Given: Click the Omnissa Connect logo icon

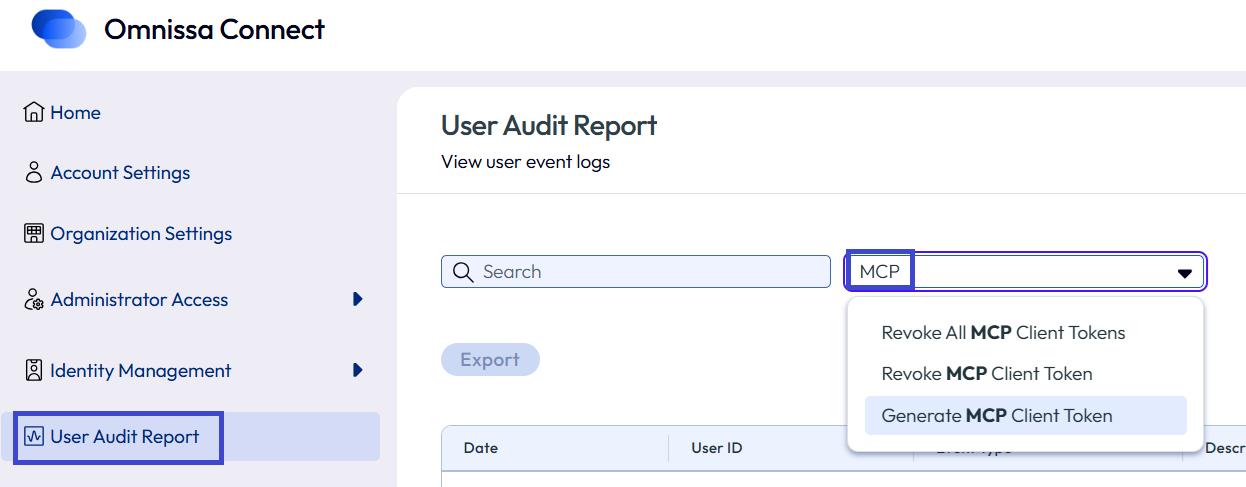Looking at the screenshot, I should (x=59, y=28).
